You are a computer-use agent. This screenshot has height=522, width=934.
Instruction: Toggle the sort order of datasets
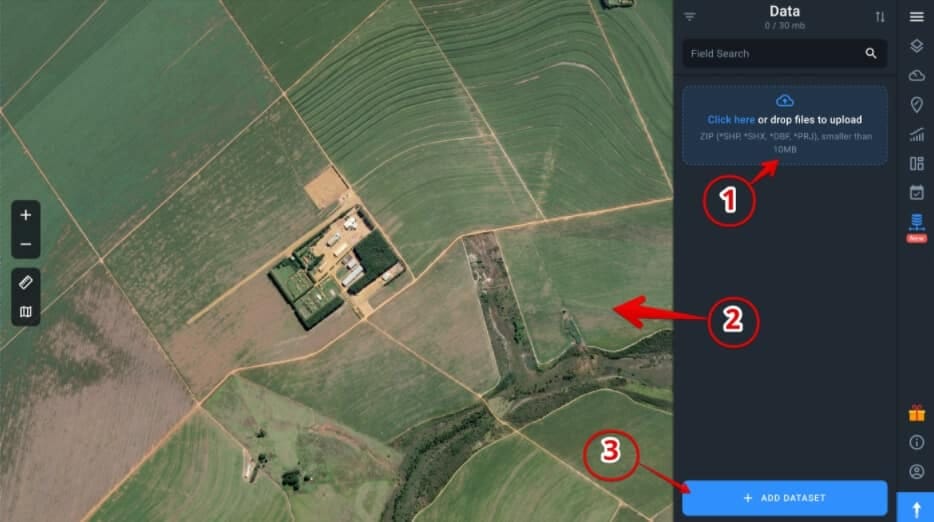(880, 17)
